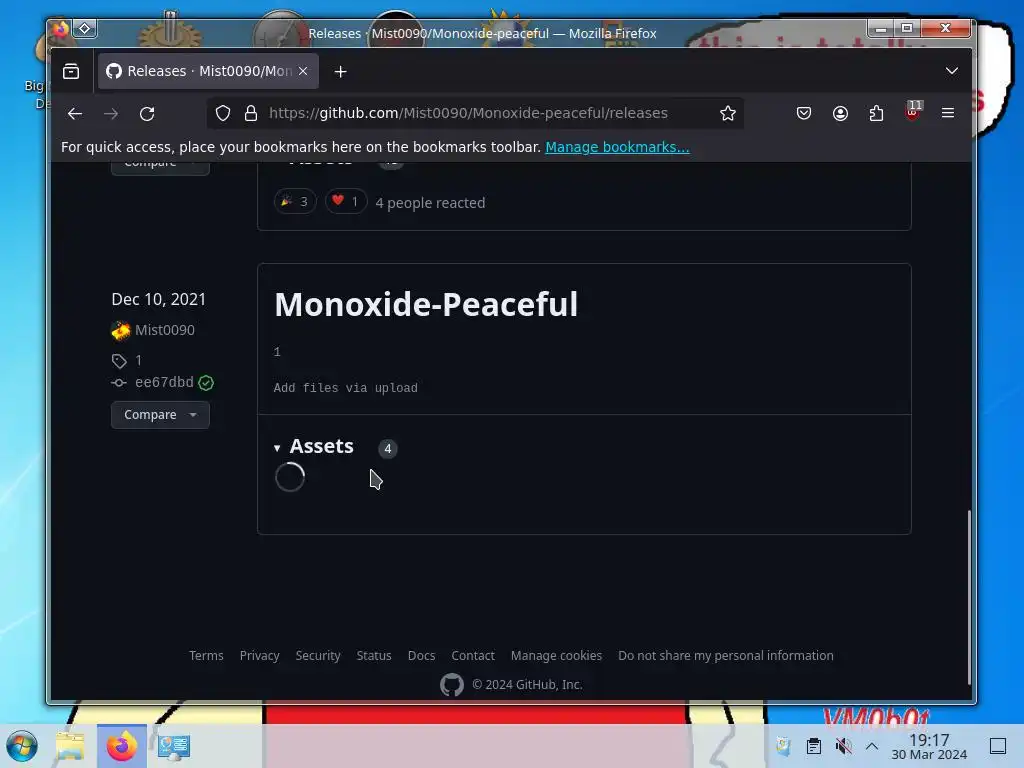The width and height of the screenshot is (1024, 768).
Task: Open clipboard tray icon
Action: [x=814, y=746]
